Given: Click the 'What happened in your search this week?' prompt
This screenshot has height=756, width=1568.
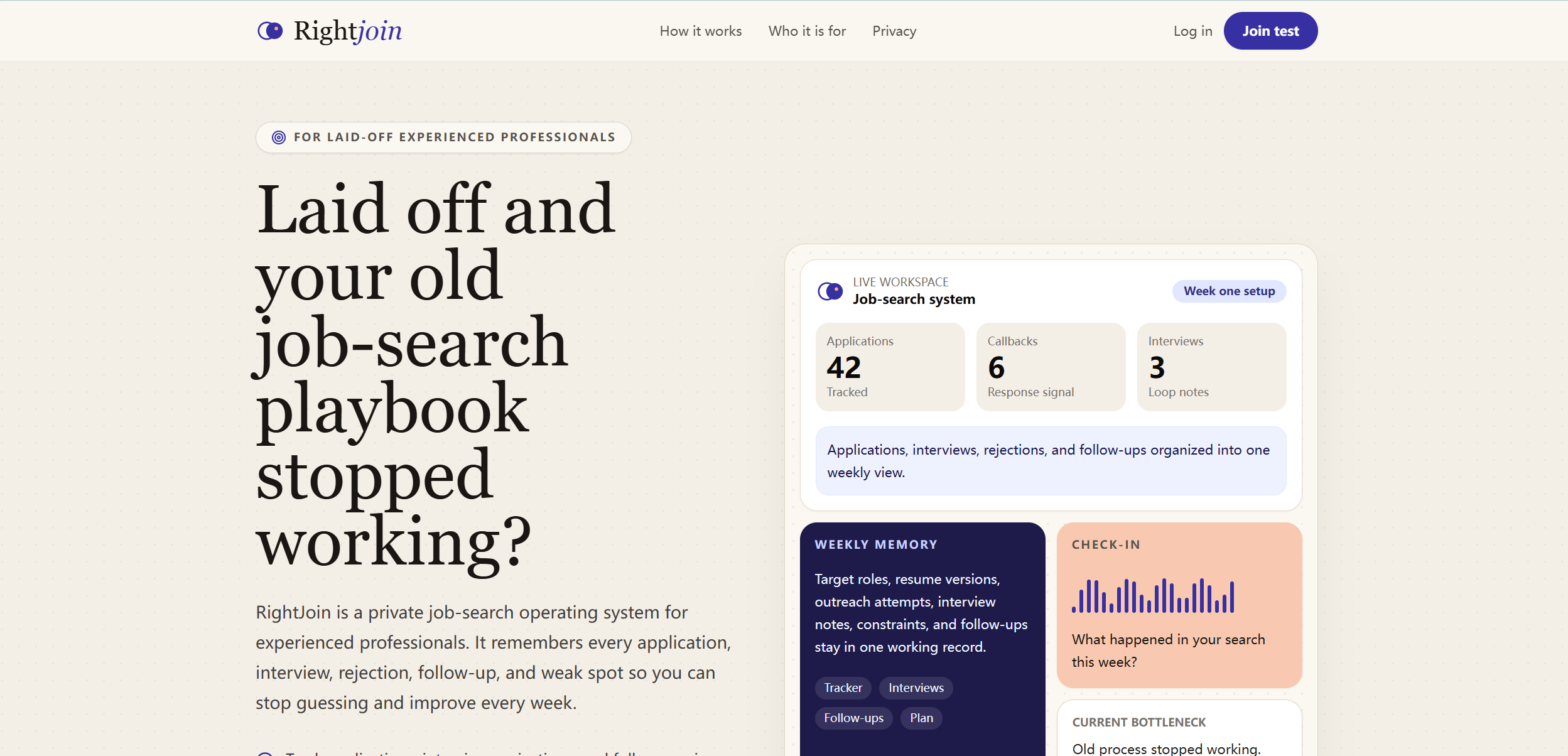Looking at the screenshot, I should [x=1169, y=651].
